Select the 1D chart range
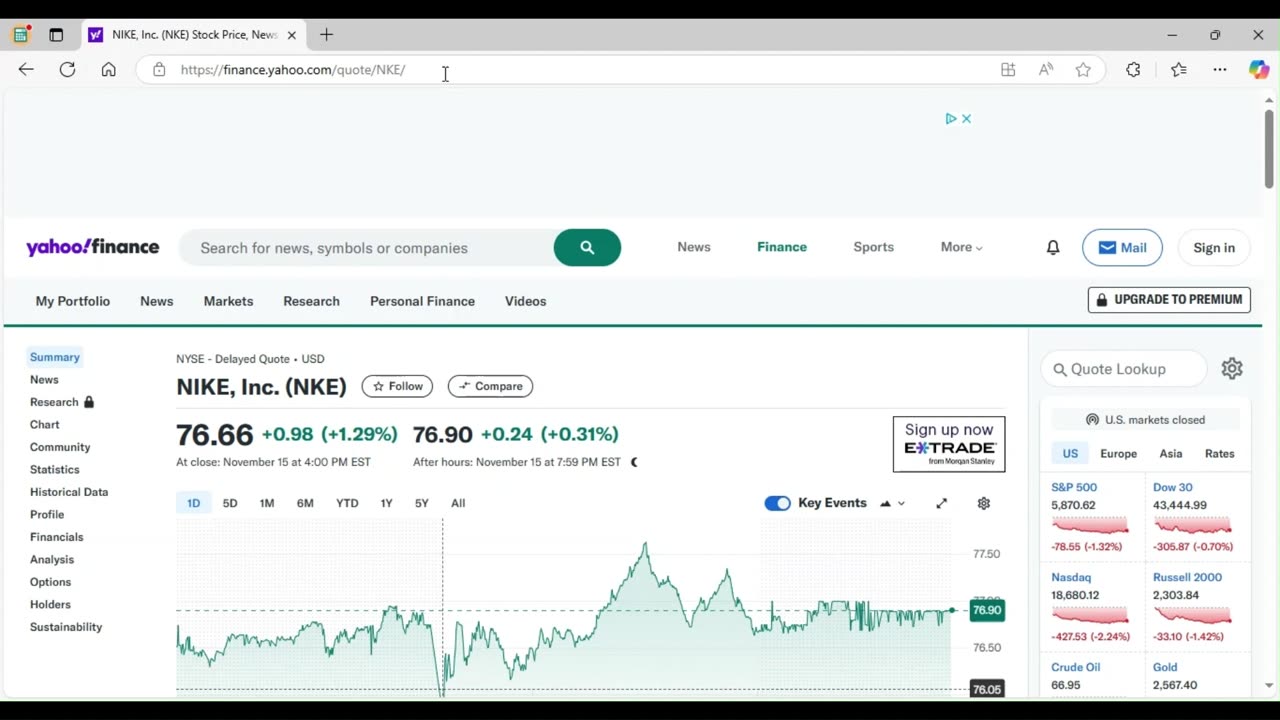 (193, 503)
